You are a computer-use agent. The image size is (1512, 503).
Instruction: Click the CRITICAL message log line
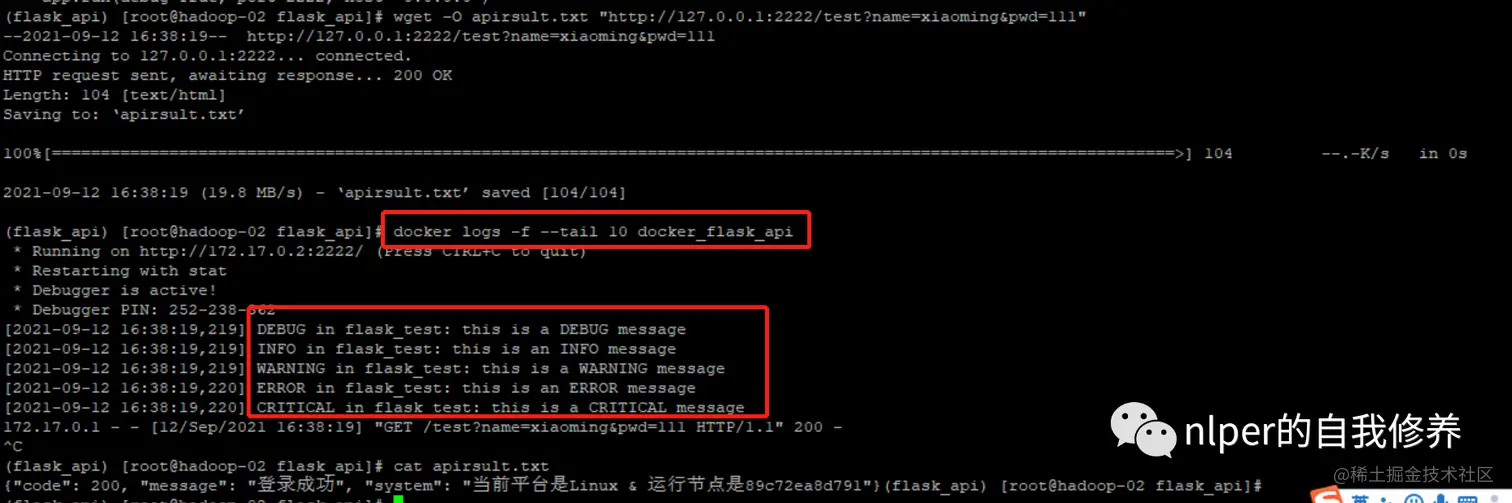[374, 407]
